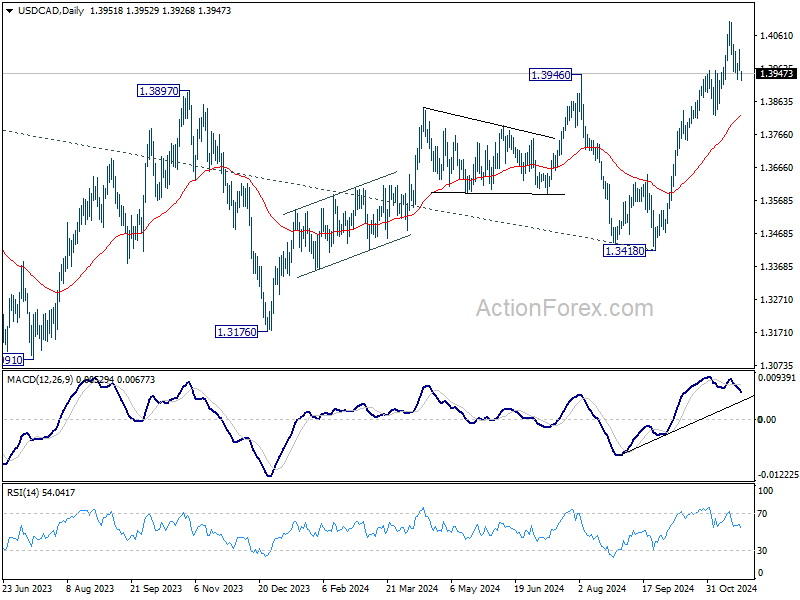The width and height of the screenshot is (800, 600).
Task: Click the MACD scale value -0.012225
Action: coord(779,474)
